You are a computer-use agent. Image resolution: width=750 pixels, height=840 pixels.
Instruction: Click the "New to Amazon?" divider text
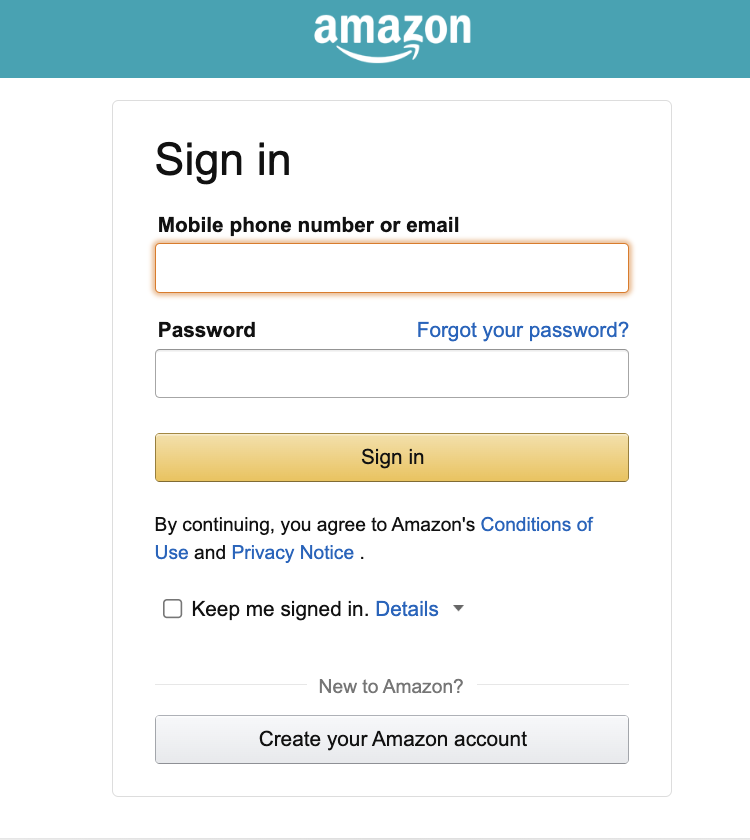[391, 686]
